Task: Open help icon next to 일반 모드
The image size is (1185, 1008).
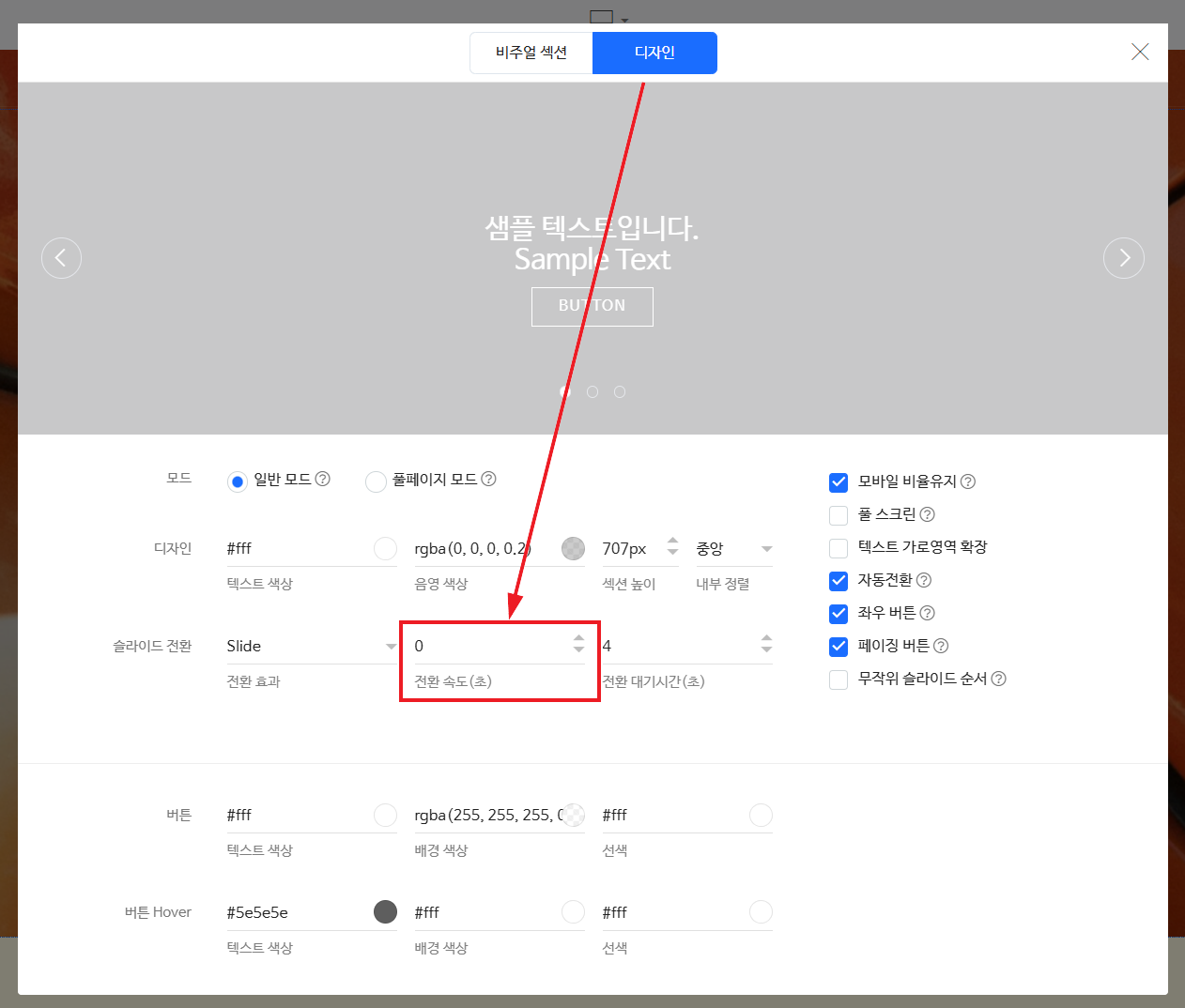Action: (323, 479)
